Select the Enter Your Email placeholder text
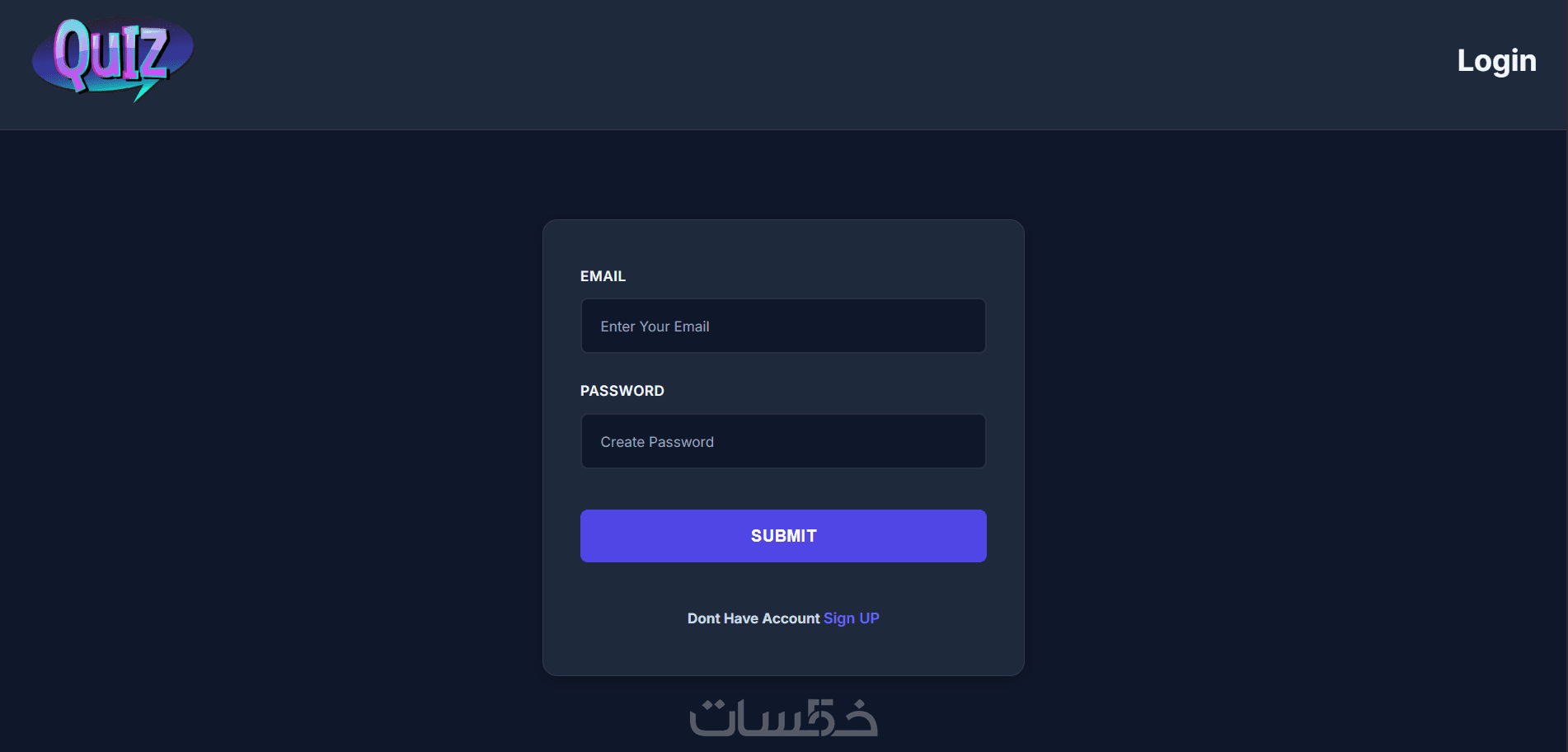The height and width of the screenshot is (752, 1568). [x=655, y=327]
